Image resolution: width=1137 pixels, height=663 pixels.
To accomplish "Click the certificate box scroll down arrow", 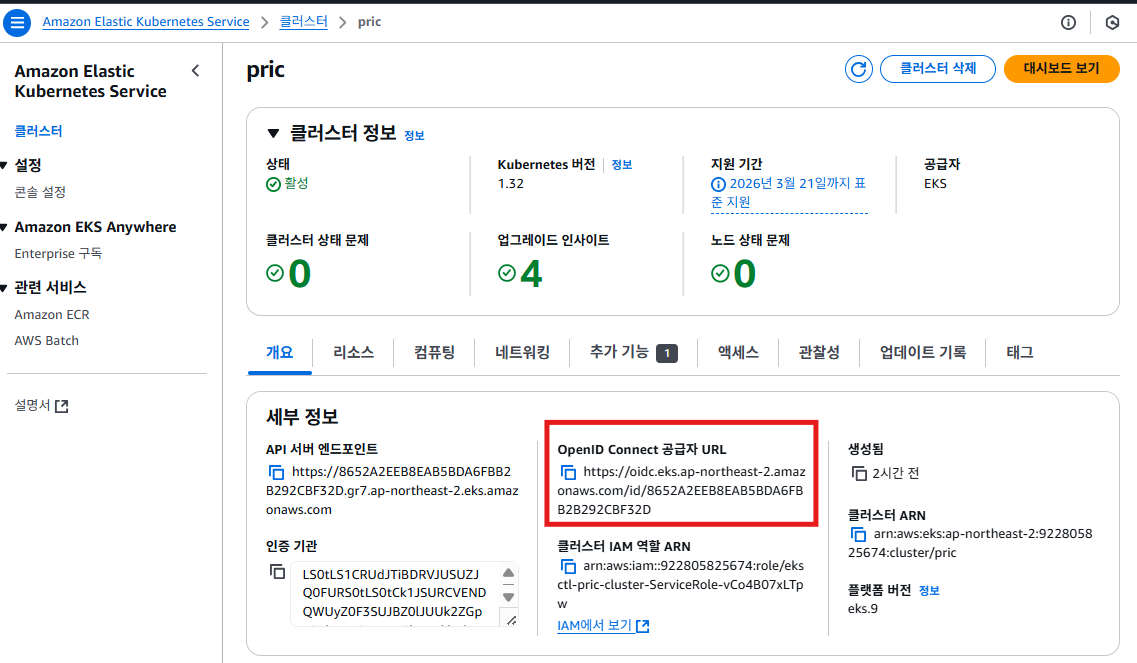I will pyautogui.click(x=508, y=598).
